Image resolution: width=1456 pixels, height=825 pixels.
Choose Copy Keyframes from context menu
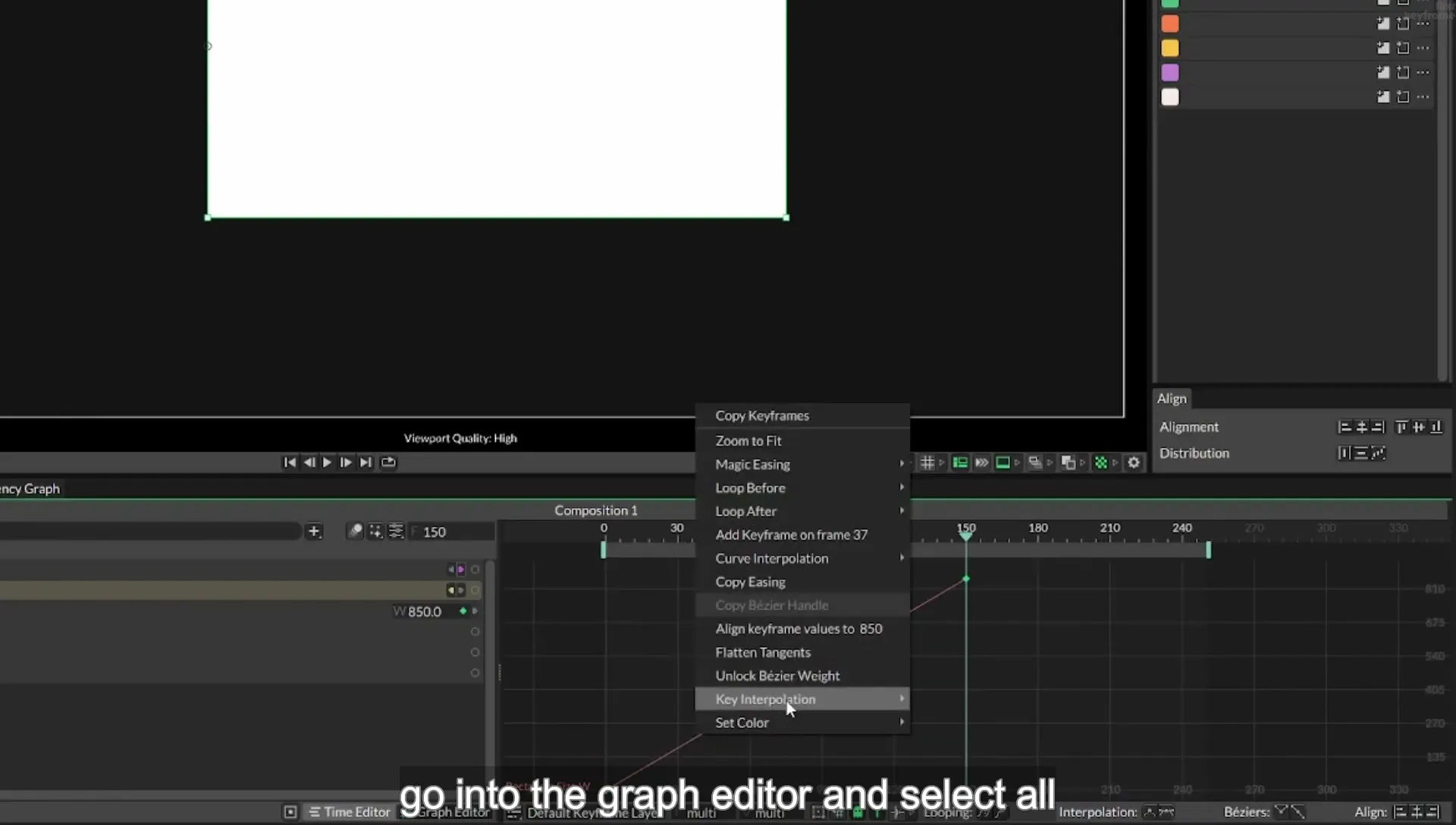pyautogui.click(x=802, y=416)
